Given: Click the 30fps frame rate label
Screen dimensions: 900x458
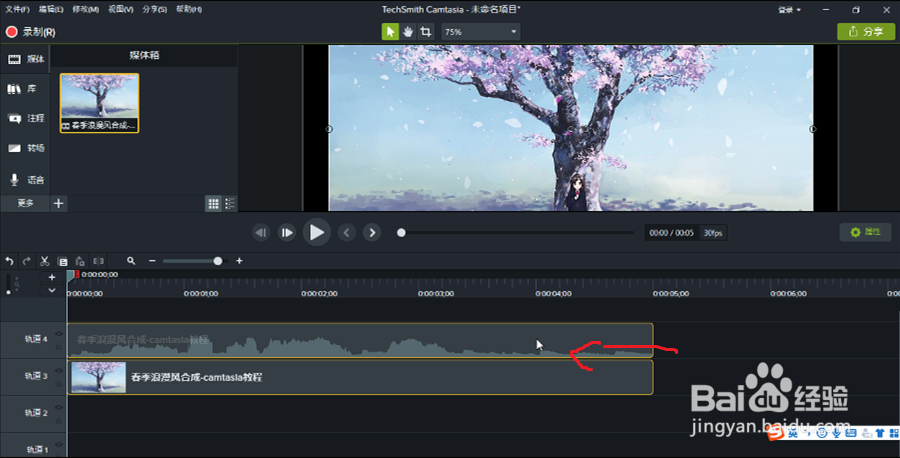Looking at the screenshot, I should tap(713, 233).
